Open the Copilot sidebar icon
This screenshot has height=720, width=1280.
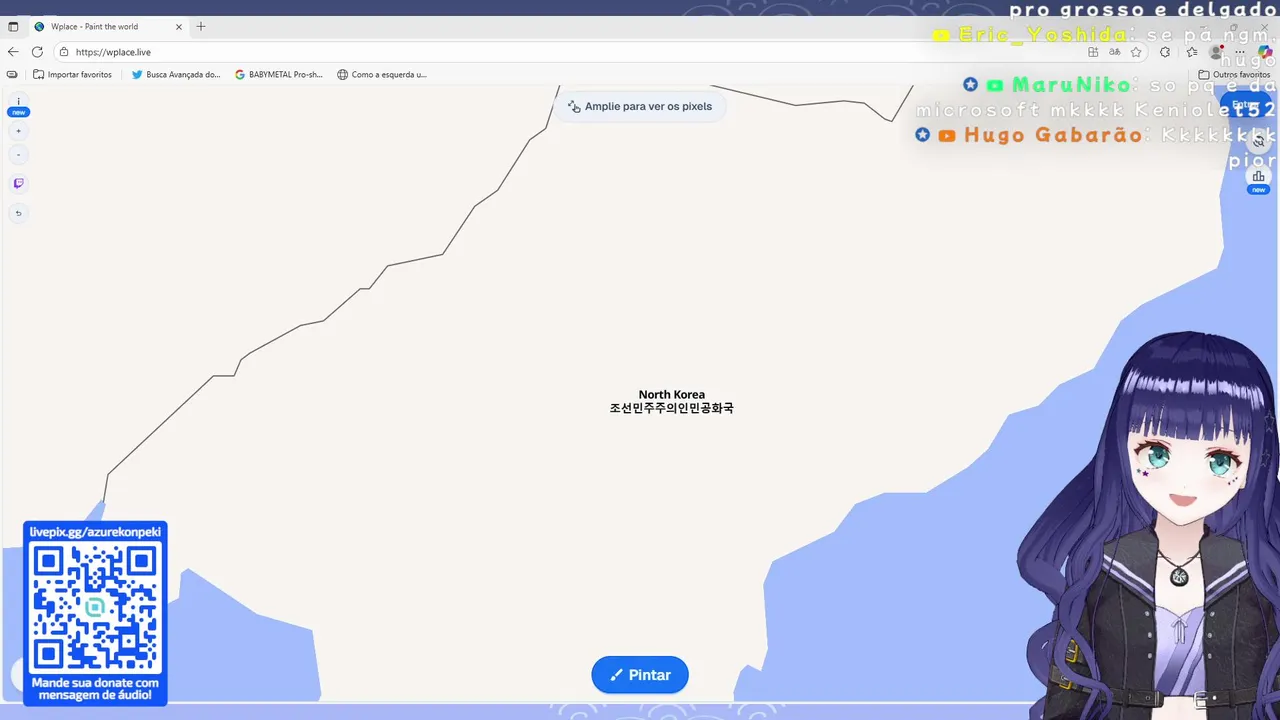[x=1265, y=52]
